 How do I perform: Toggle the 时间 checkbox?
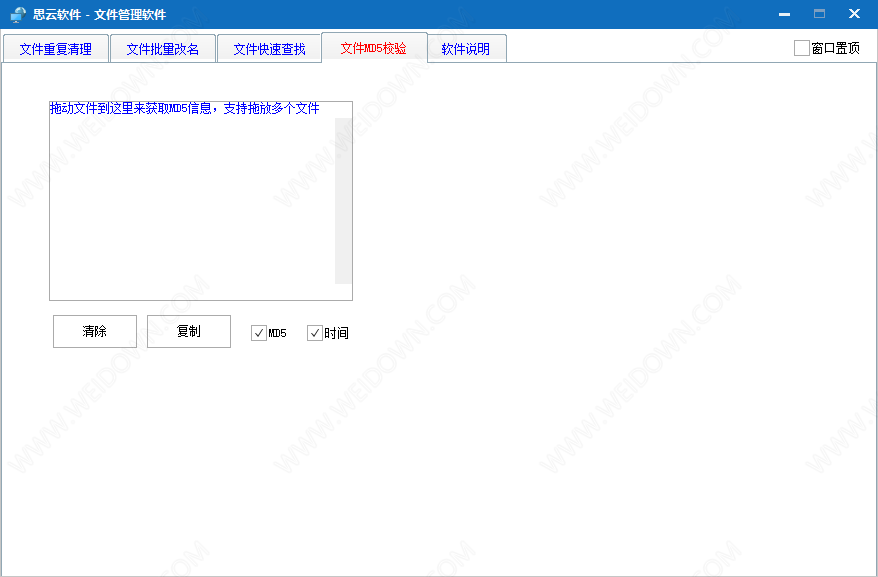click(x=315, y=333)
